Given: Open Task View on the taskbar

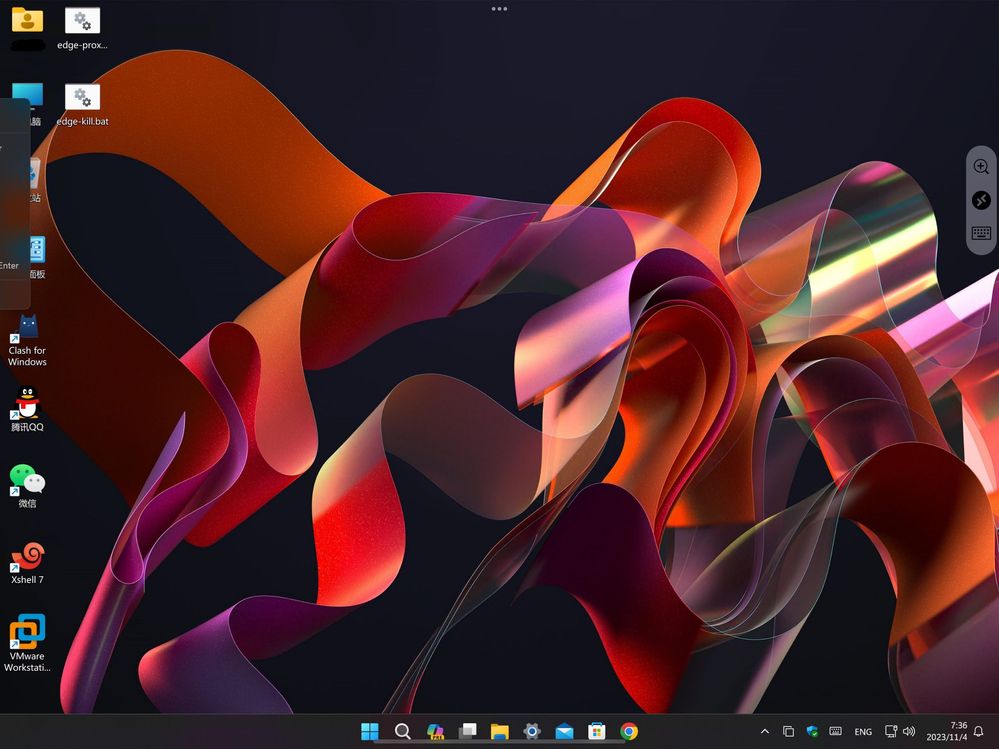Looking at the screenshot, I should click(468, 731).
